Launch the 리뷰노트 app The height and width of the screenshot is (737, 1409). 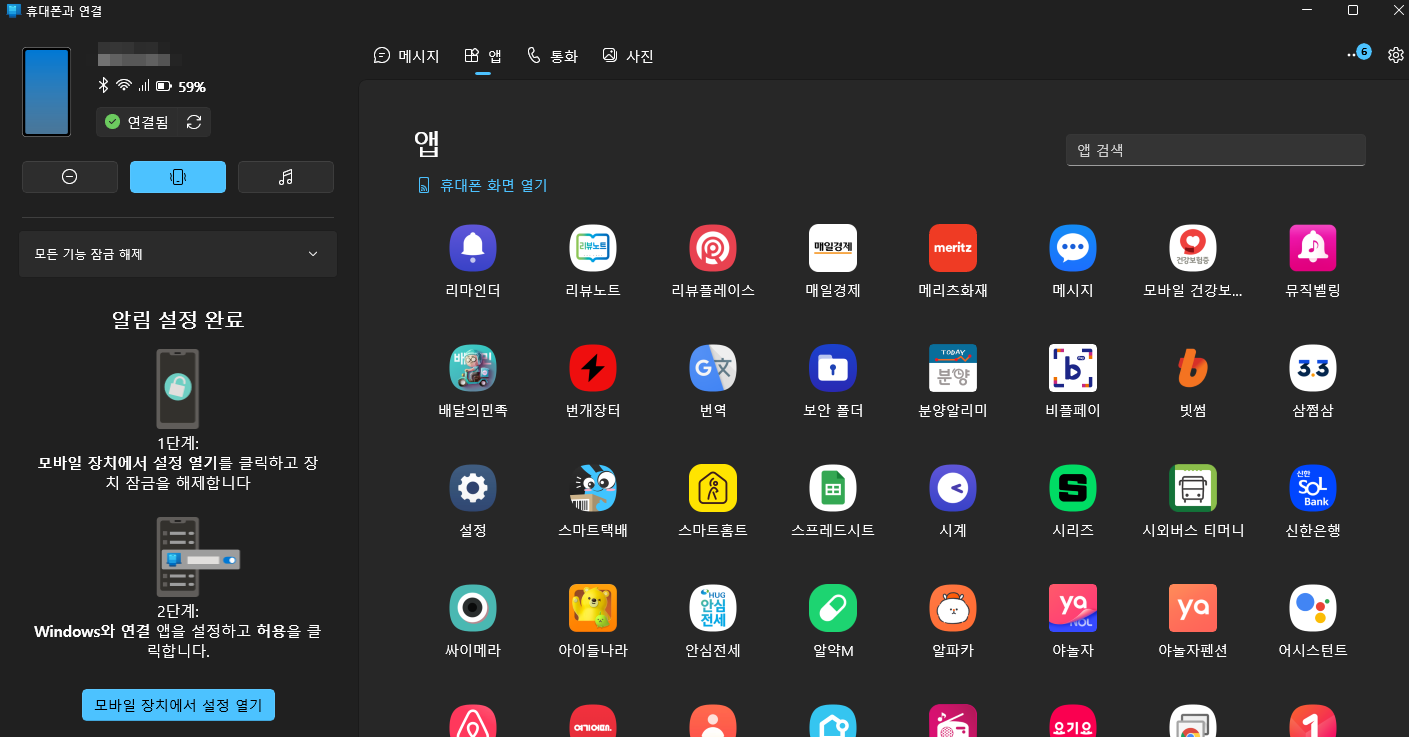click(x=593, y=248)
